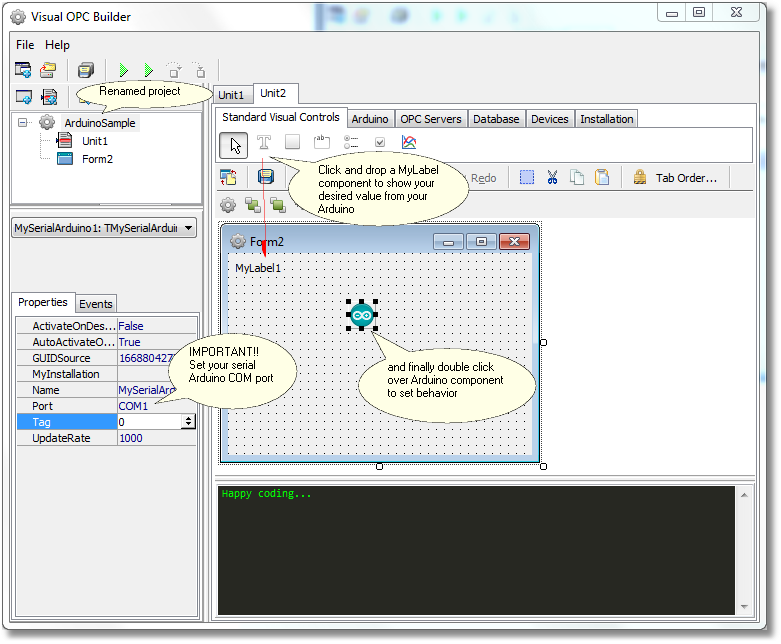Click the AutoActivateO... value True
This screenshot has height=644, width=781.
point(130,342)
